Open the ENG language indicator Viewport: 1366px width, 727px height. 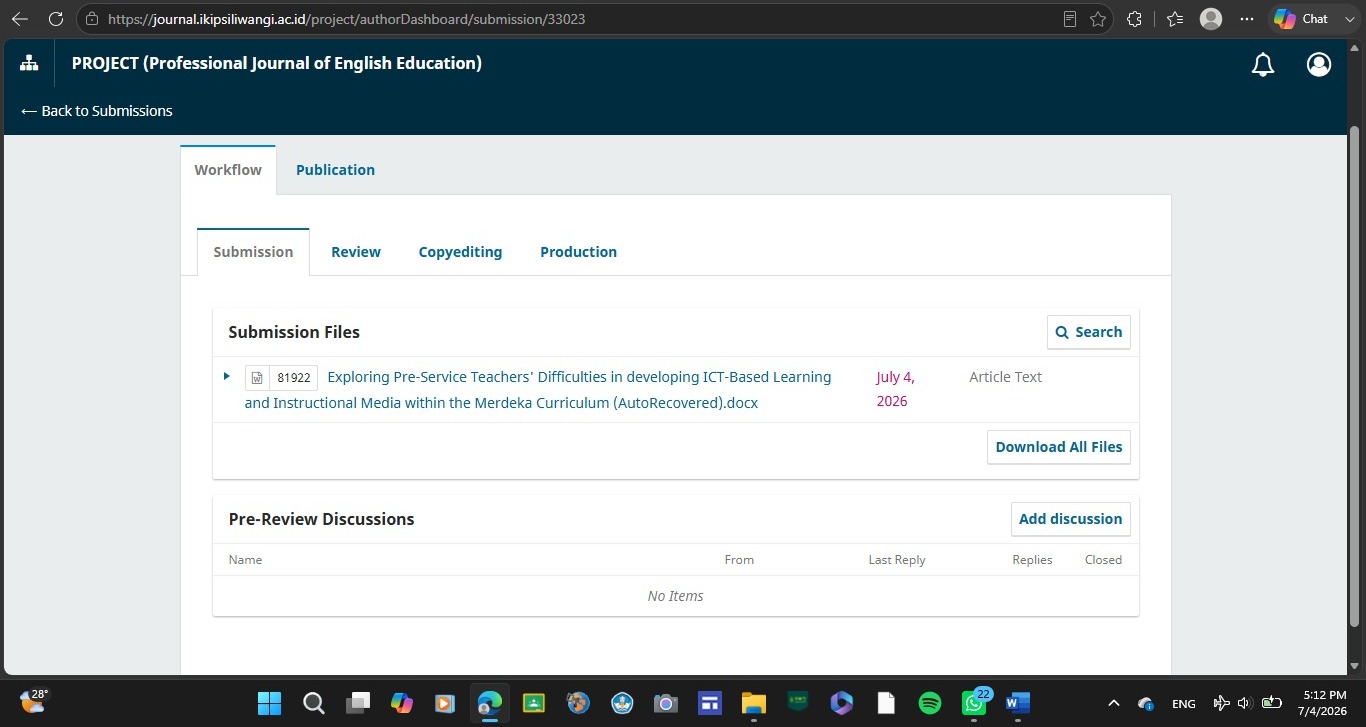coord(1184,703)
